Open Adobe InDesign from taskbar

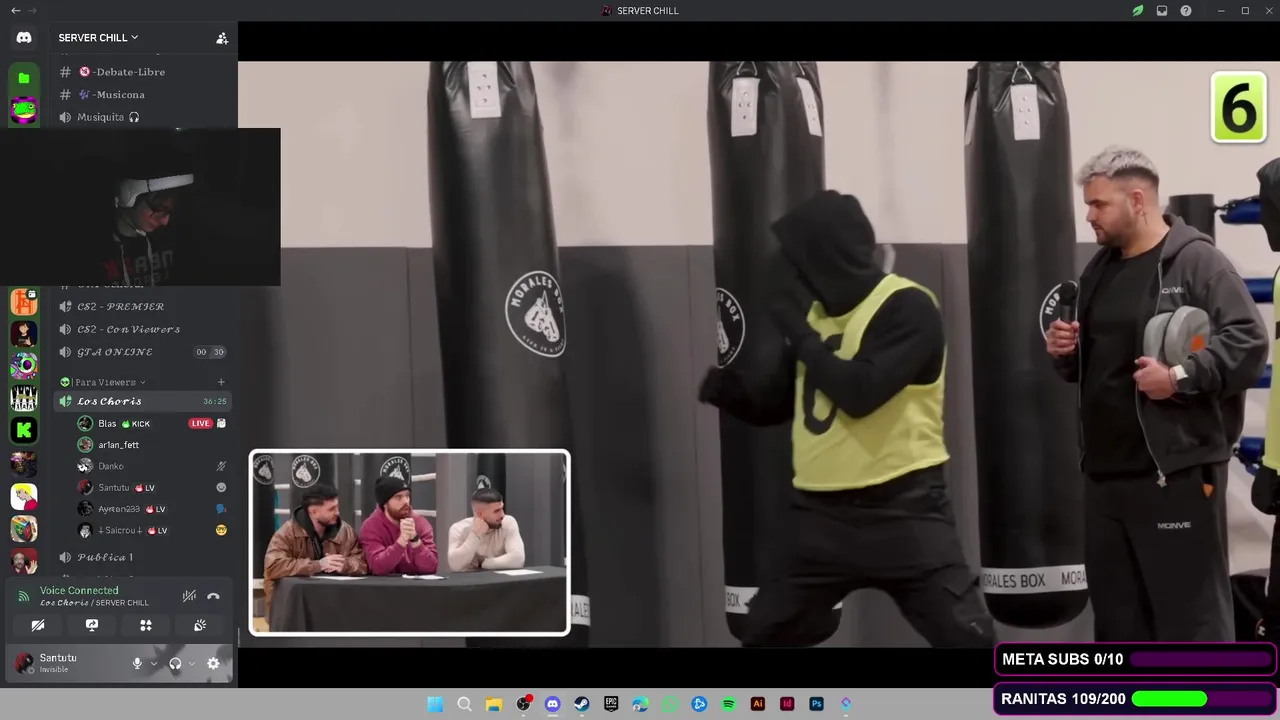coord(787,704)
